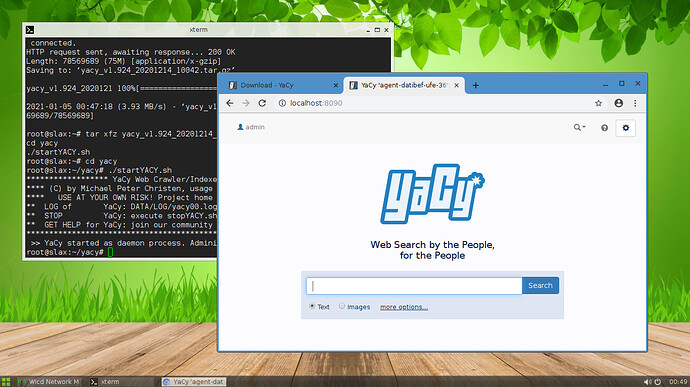Click the blue Search button
The width and height of the screenshot is (690, 387).
point(540,285)
